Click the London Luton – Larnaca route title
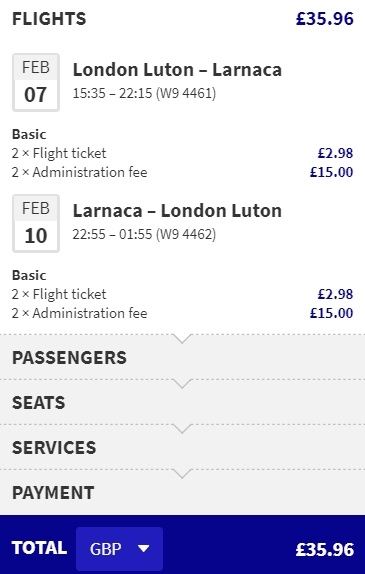 [x=177, y=70]
